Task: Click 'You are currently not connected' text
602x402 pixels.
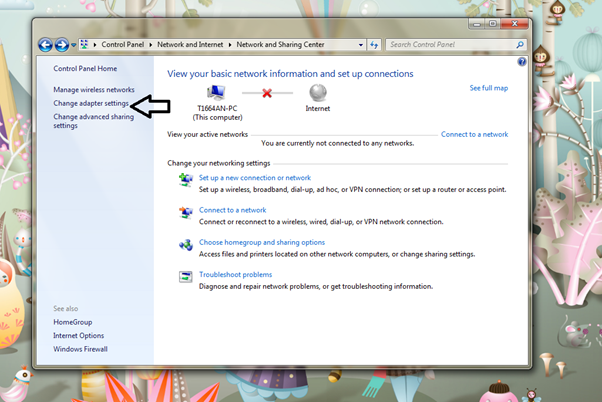Action: 337,143
